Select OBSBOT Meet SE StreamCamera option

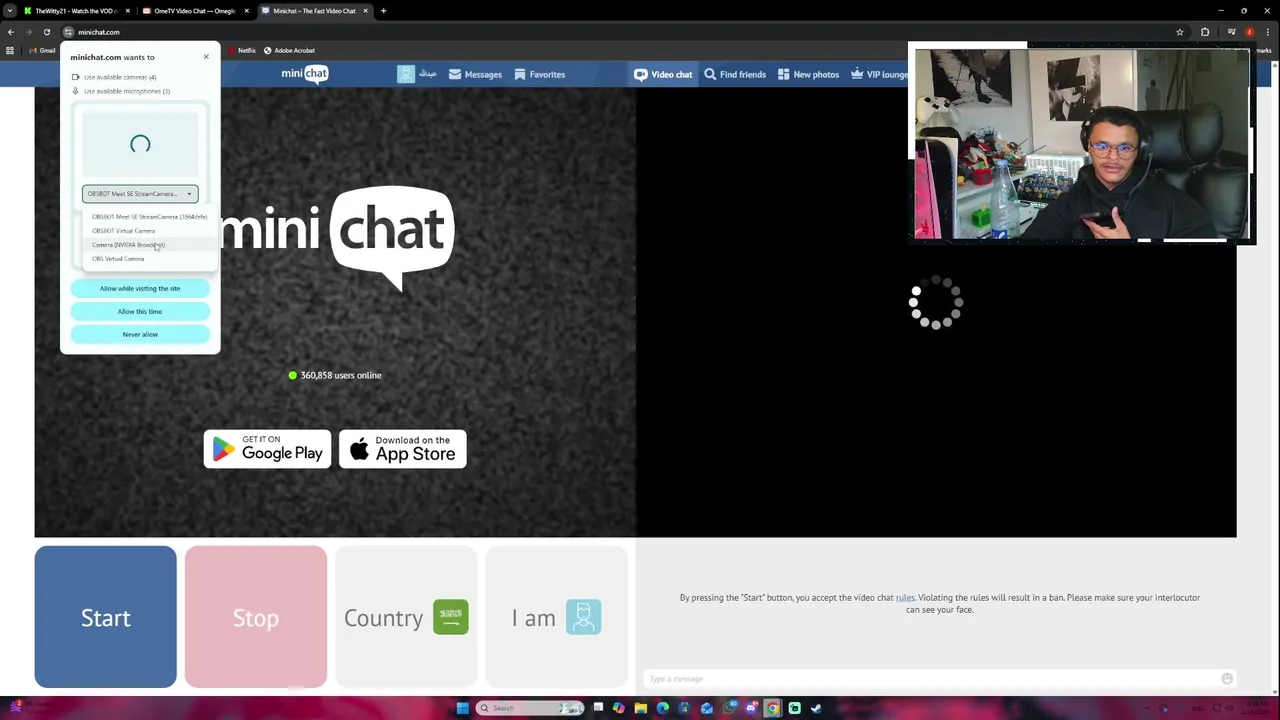tap(149, 216)
